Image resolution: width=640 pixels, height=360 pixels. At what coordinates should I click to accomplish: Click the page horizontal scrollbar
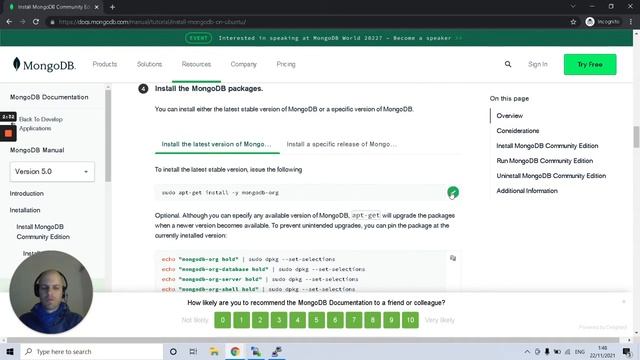pyautogui.click(x=313, y=340)
